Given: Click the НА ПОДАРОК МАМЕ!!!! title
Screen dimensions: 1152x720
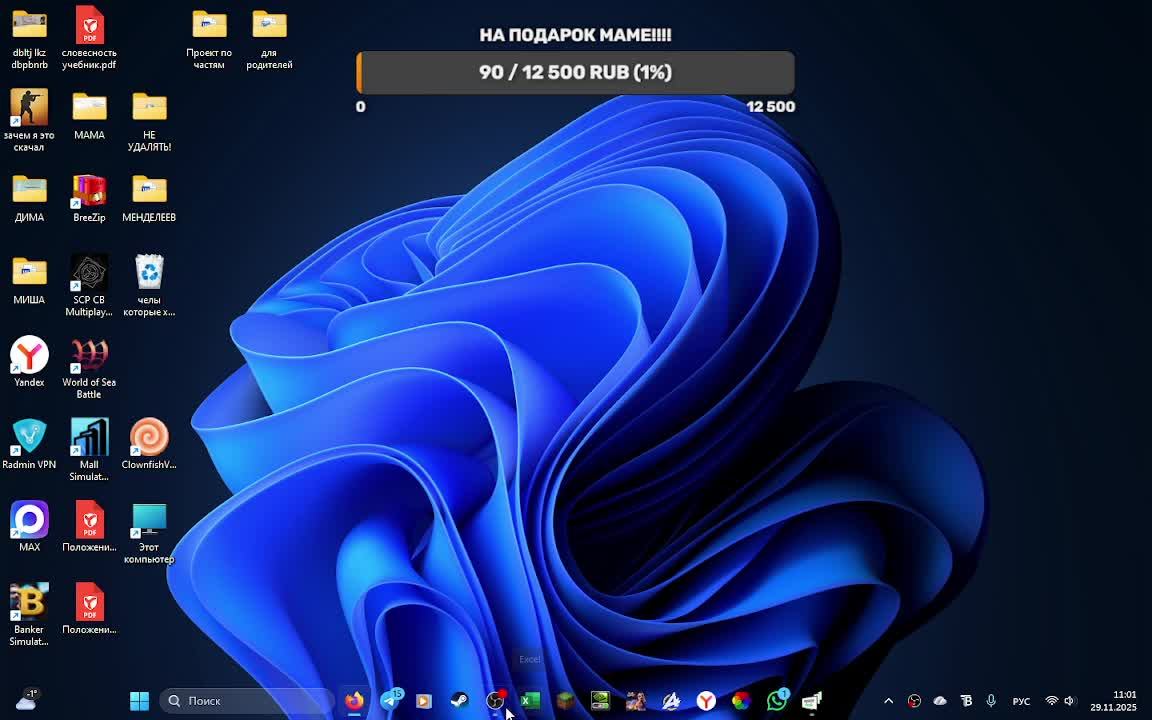Looking at the screenshot, I should point(575,35).
